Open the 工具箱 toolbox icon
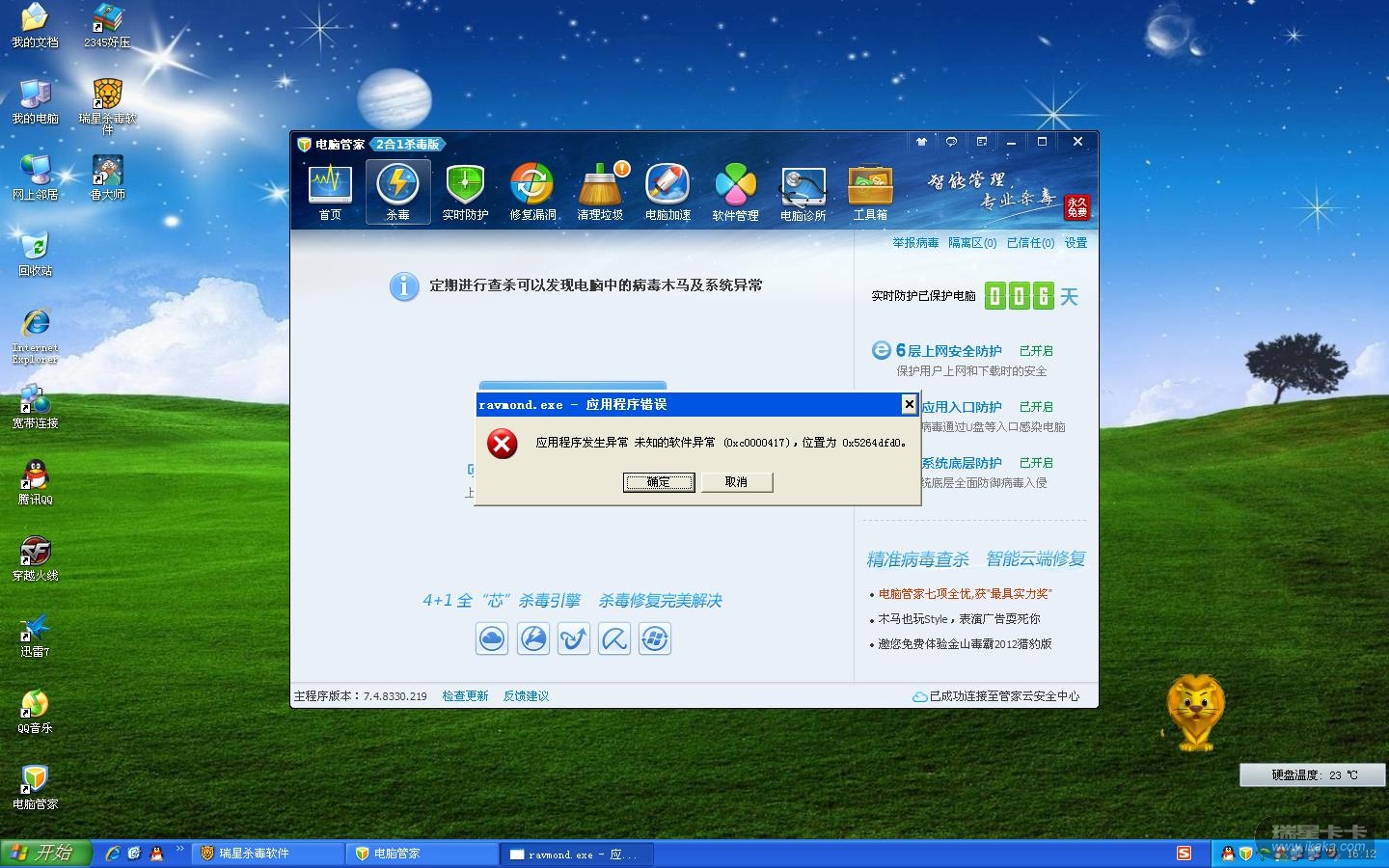This screenshot has height=868, width=1389. coord(870,192)
